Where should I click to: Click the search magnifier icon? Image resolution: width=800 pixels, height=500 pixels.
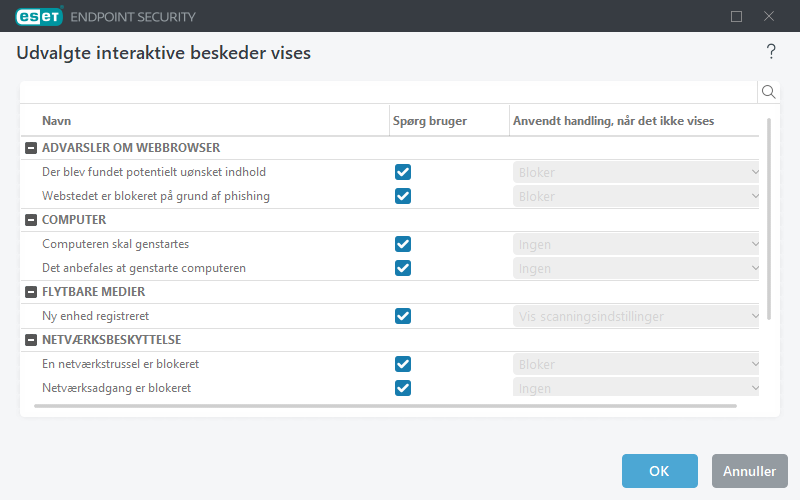click(768, 92)
